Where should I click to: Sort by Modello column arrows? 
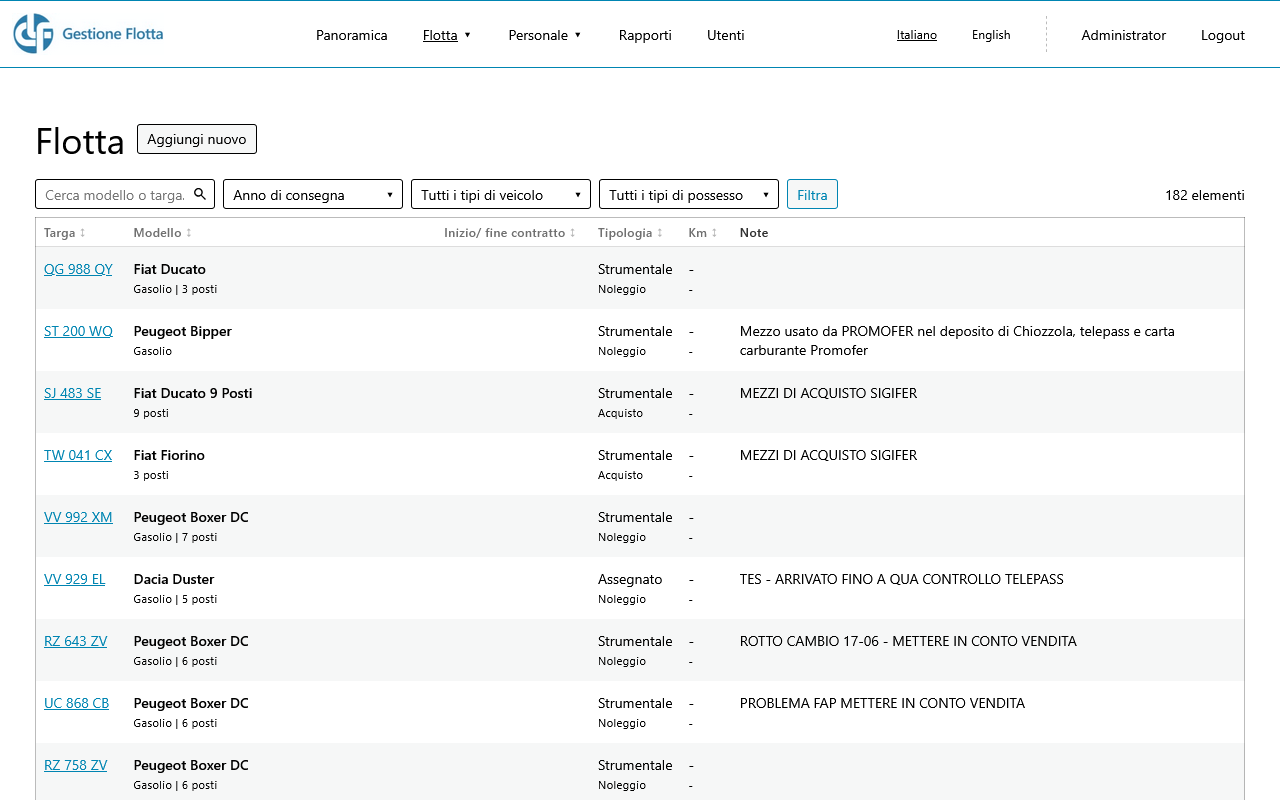click(189, 233)
